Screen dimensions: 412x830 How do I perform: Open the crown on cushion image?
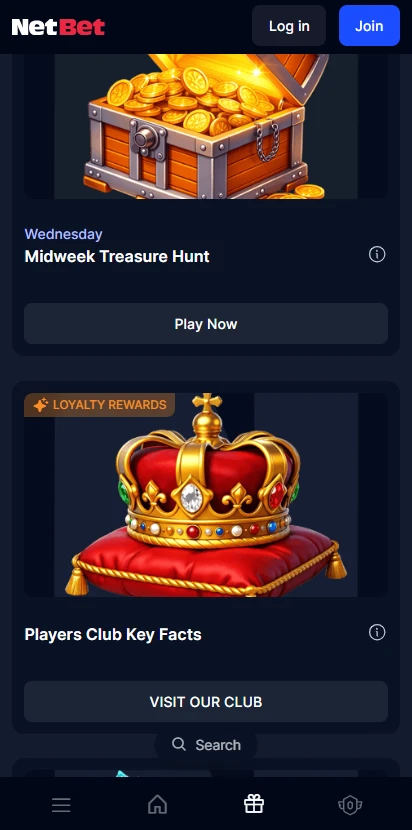point(206,495)
